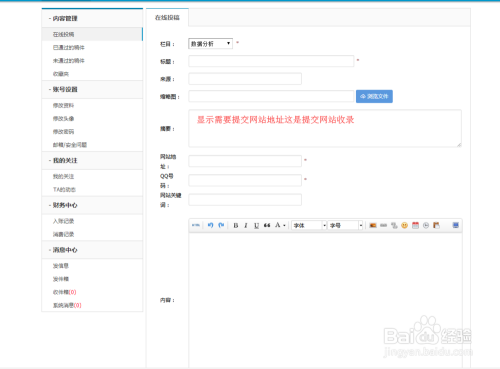The height and width of the screenshot is (369, 500).
Task: Collapse the 账号设置 sidebar section
Action: coord(92,89)
